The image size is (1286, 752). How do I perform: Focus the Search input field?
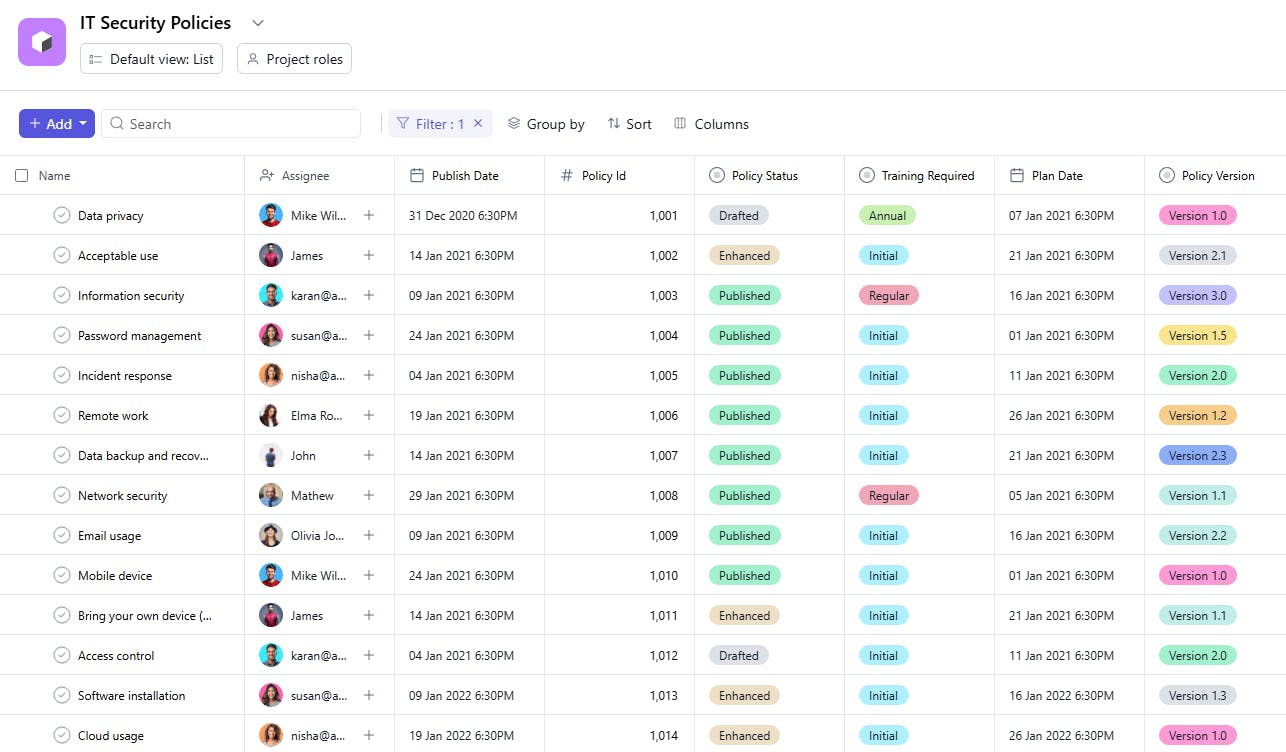pyautogui.click(x=231, y=124)
